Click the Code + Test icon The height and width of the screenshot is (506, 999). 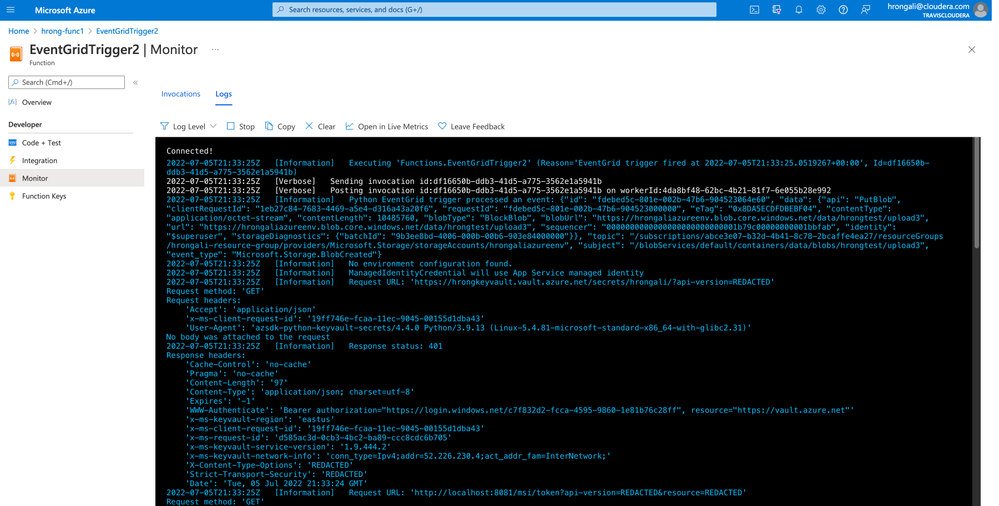click(13, 143)
